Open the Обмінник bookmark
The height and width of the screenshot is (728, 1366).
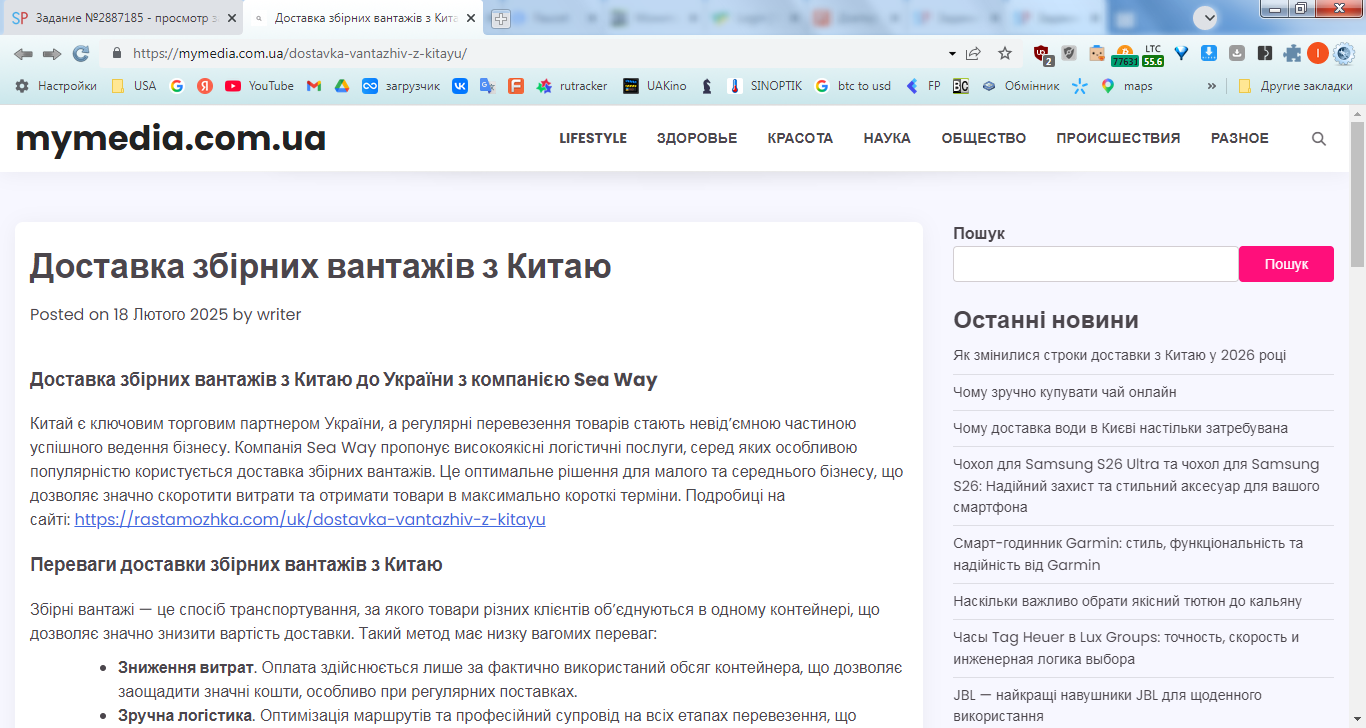[1020, 86]
